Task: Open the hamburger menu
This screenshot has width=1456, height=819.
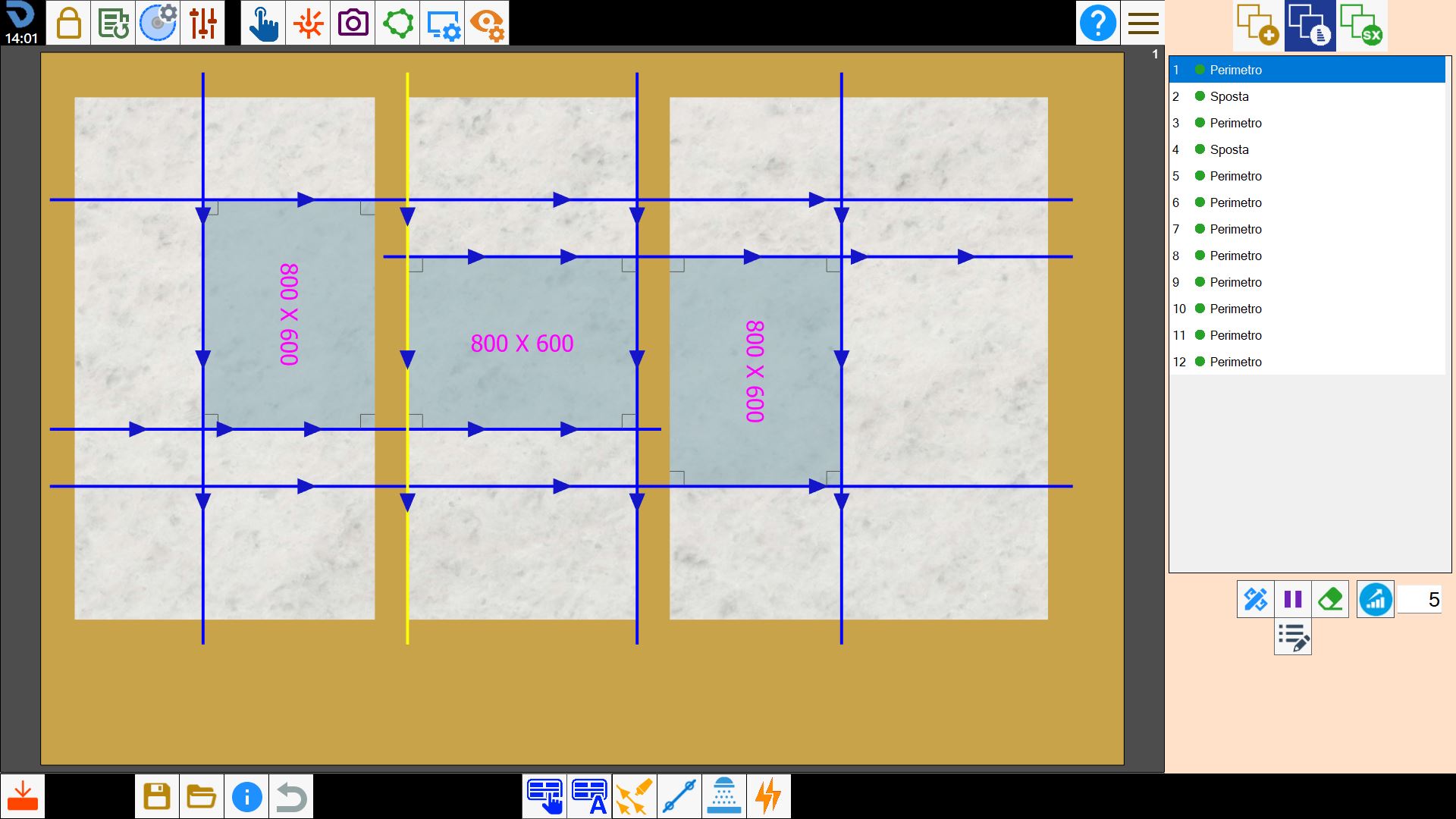Action: point(1143,23)
